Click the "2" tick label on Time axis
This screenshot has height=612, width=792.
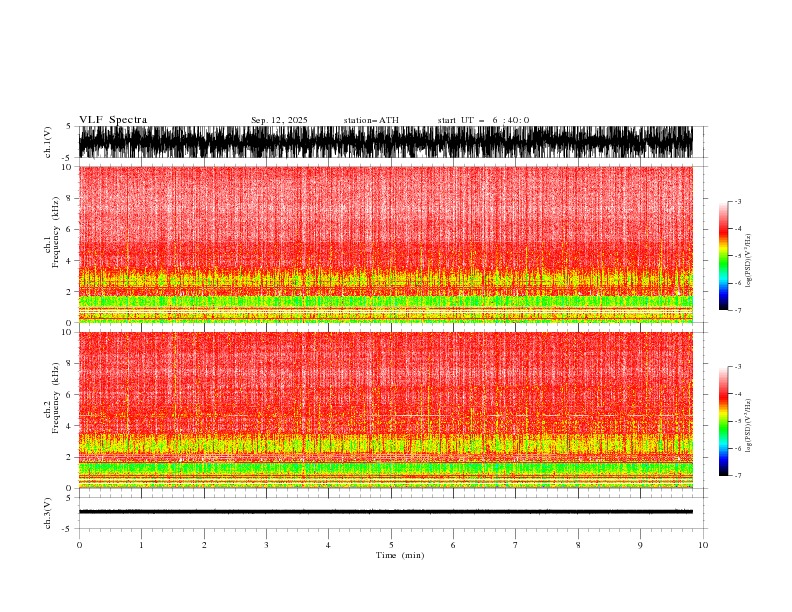tap(204, 545)
